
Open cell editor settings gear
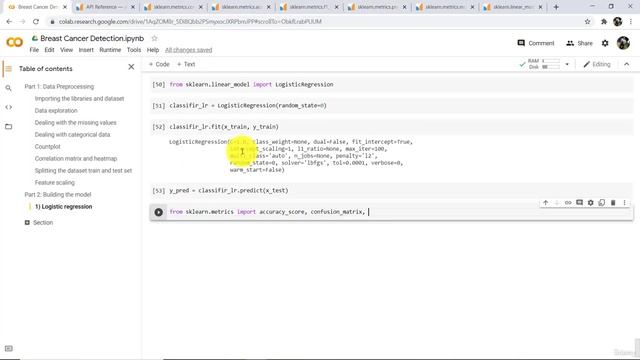pyautogui.click(x=591, y=202)
